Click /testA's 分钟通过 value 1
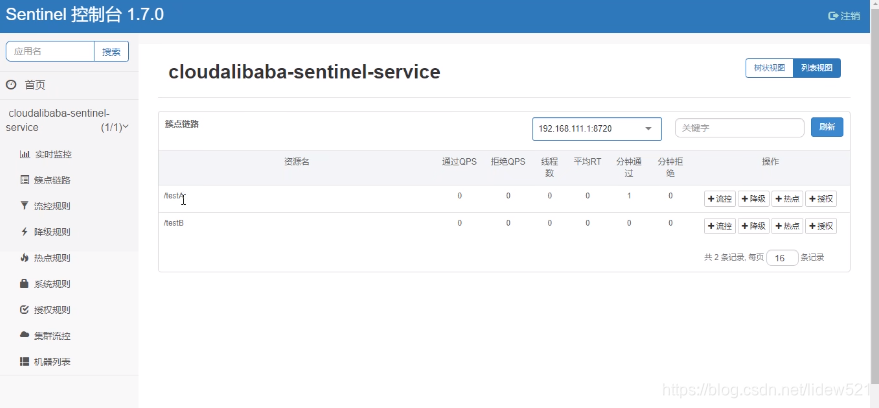 tap(629, 196)
